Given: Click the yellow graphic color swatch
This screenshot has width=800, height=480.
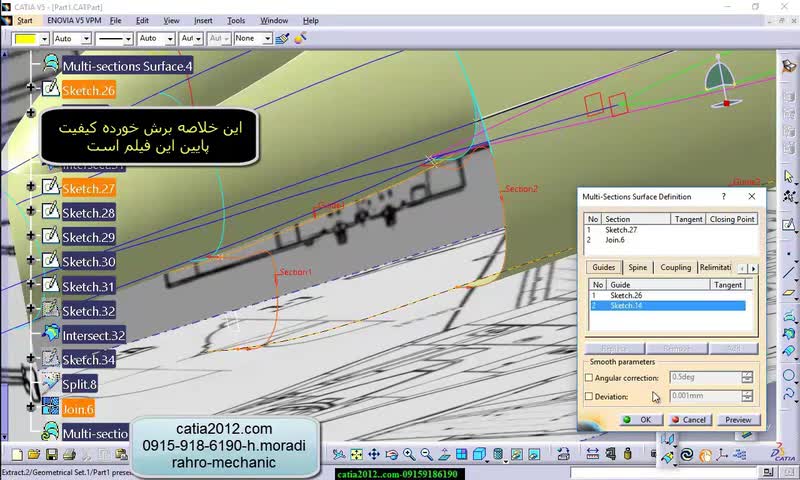Looking at the screenshot, I should click(26, 39).
